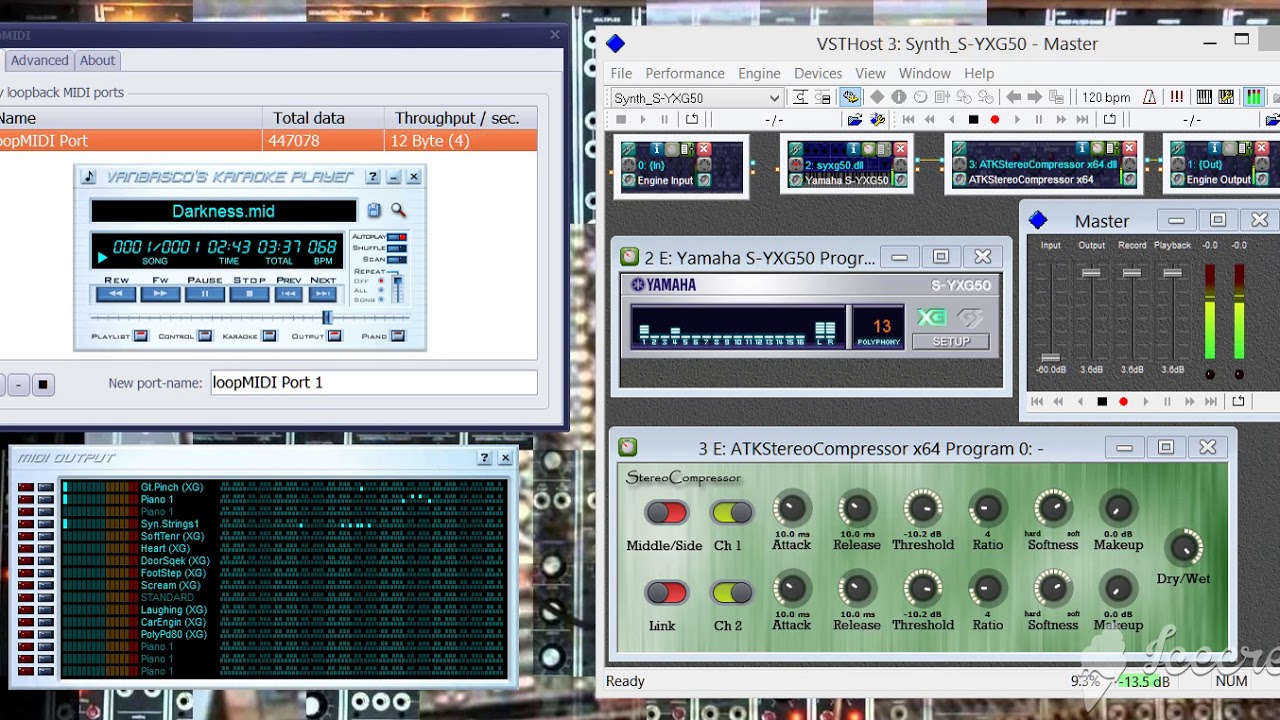The height and width of the screenshot is (720, 1280).
Task: Toggle the Ch 1 switch in StereoCompressor
Action: 731,513
